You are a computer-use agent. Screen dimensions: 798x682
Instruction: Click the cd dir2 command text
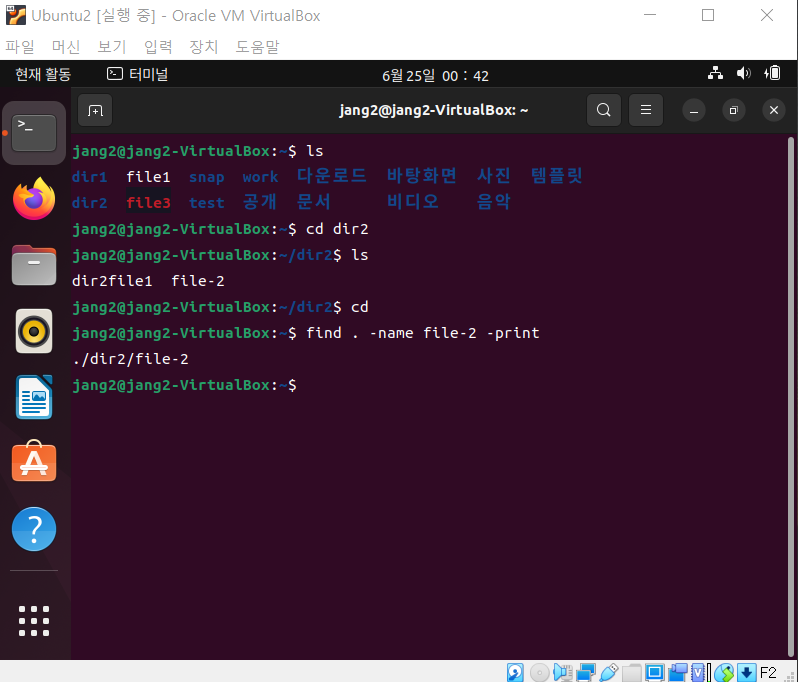pyautogui.click(x=337, y=229)
